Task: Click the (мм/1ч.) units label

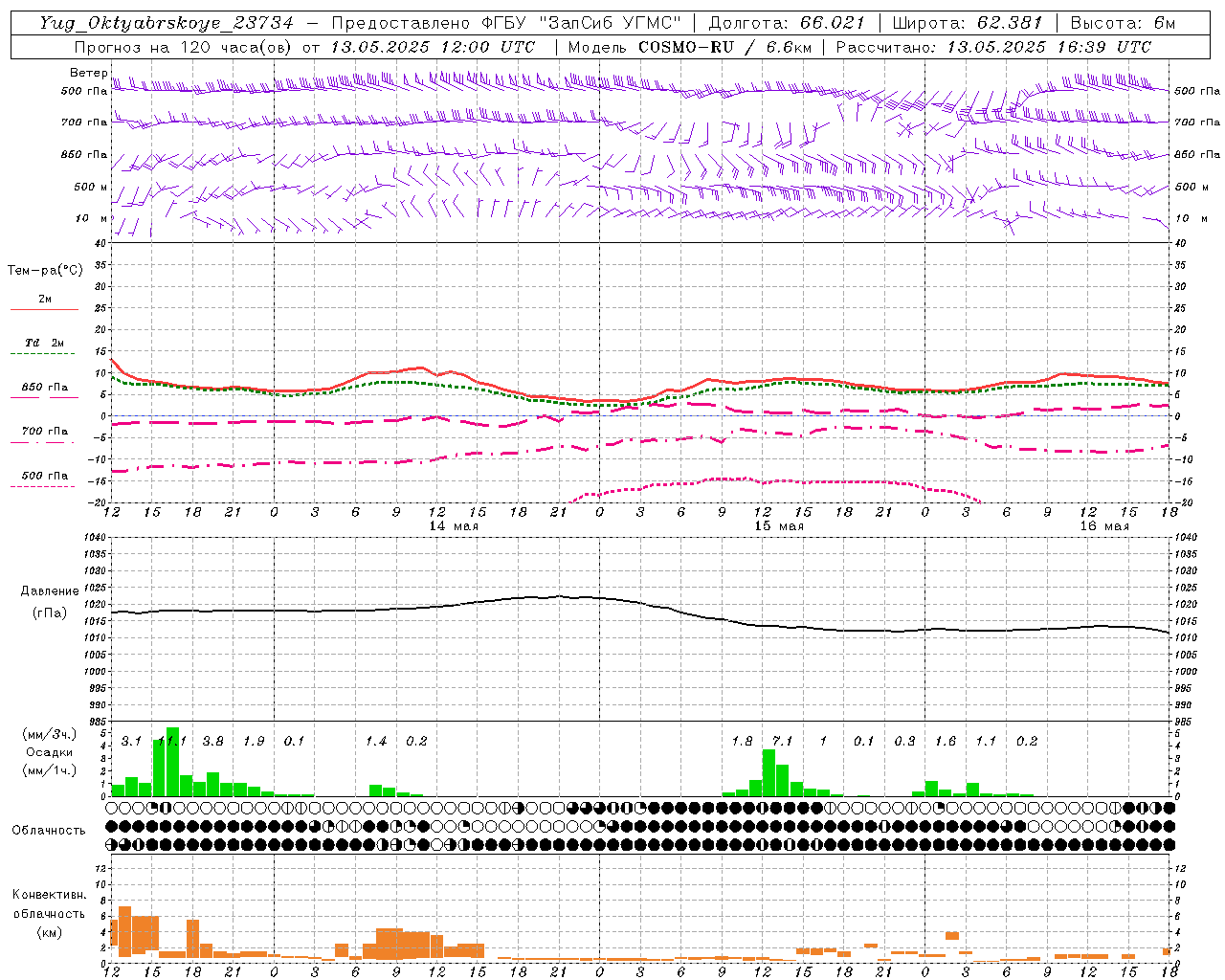Action: click(x=48, y=770)
